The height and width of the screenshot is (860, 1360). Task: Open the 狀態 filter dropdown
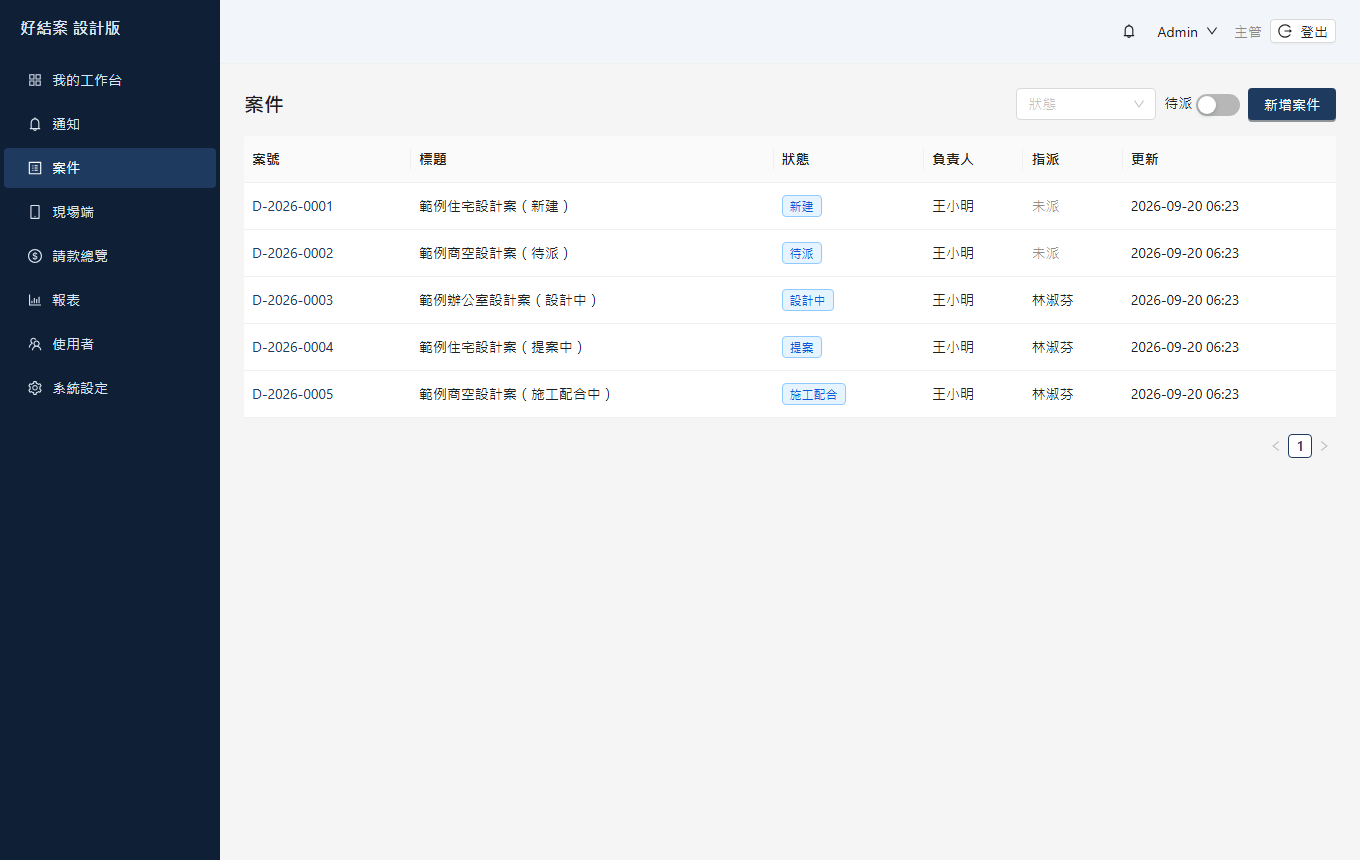coord(1086,104)
